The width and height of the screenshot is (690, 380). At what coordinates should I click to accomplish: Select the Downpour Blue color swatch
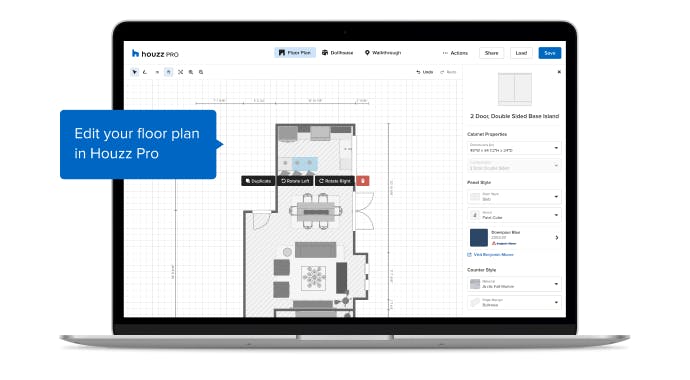(x=479, y=238)
